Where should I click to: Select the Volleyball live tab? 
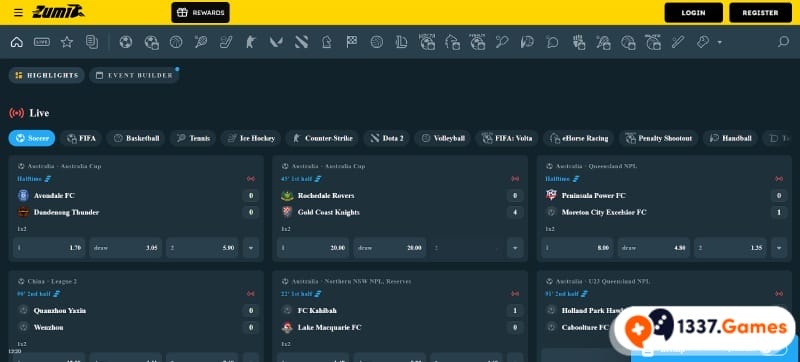click(x=442, y=138)
